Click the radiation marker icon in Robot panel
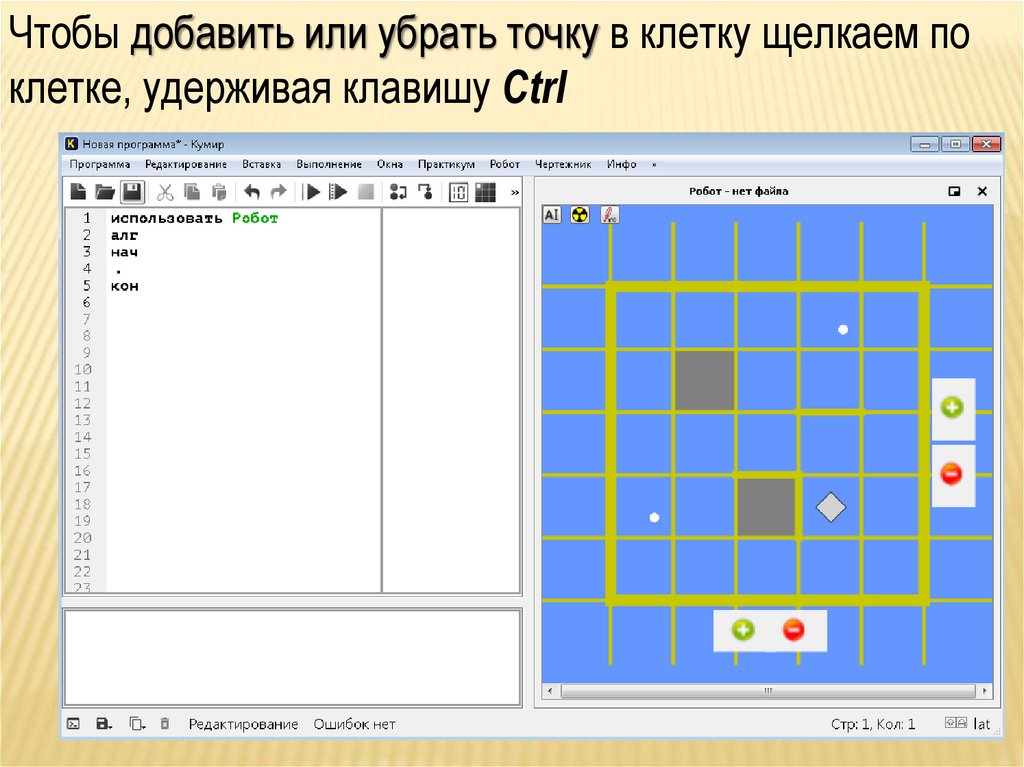 pos(580,214)
